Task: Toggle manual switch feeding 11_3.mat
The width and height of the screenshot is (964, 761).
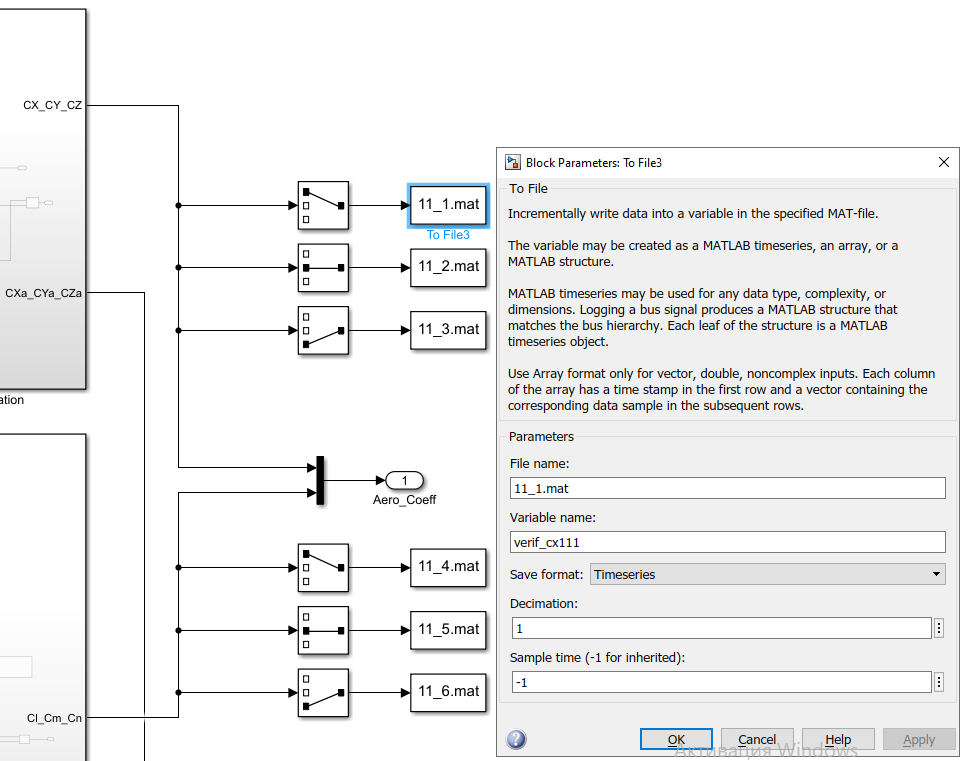Action: (323, 331)
